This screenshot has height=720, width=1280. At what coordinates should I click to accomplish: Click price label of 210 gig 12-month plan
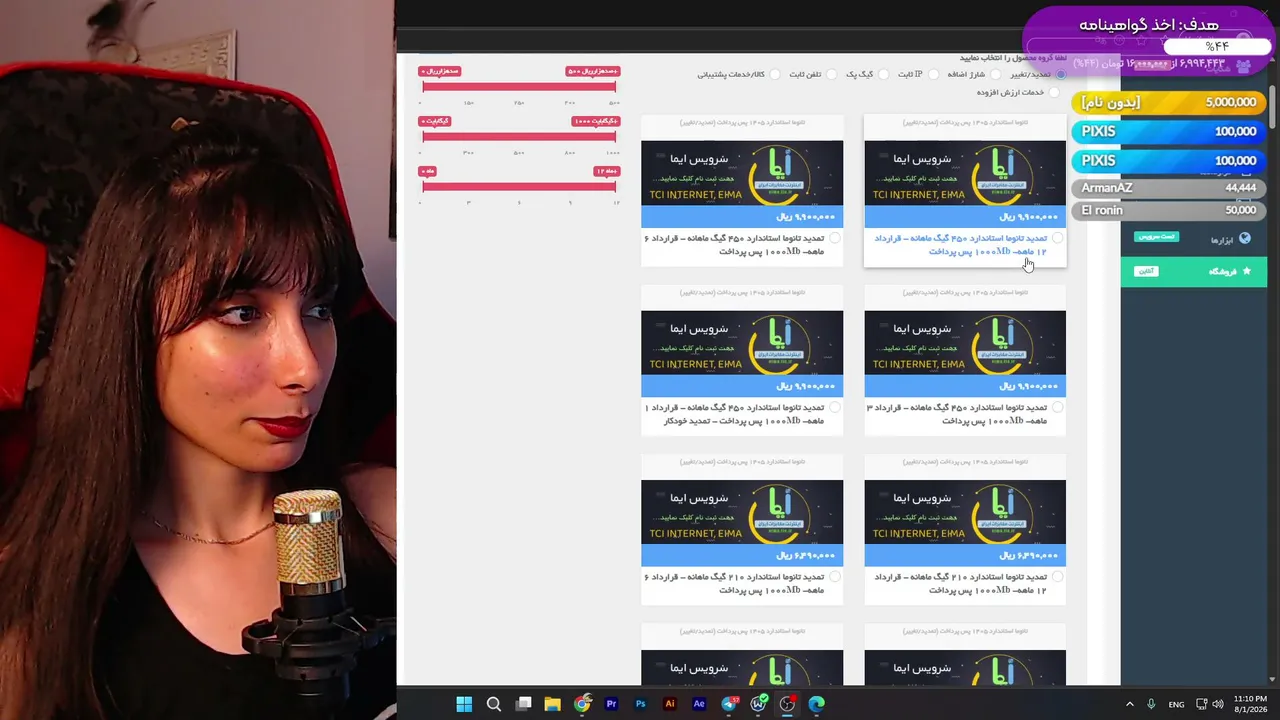[x=965, y=555]
